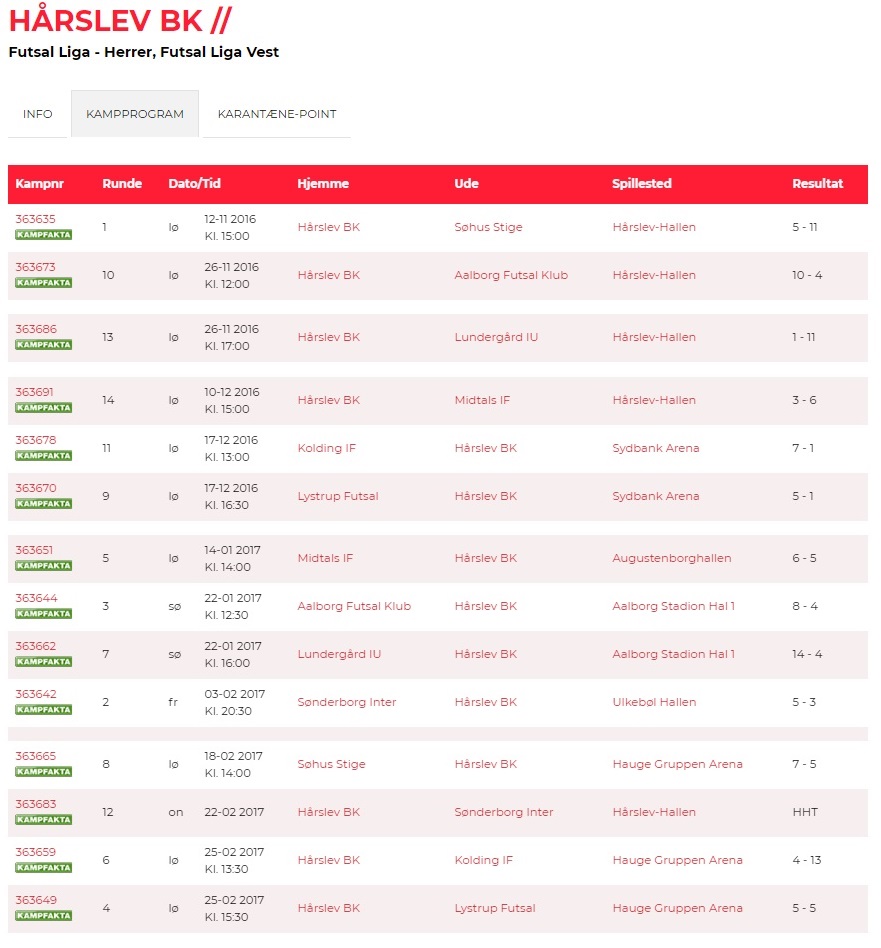
Task: Click the Resultat column header
Action: [x=817, y=184]
